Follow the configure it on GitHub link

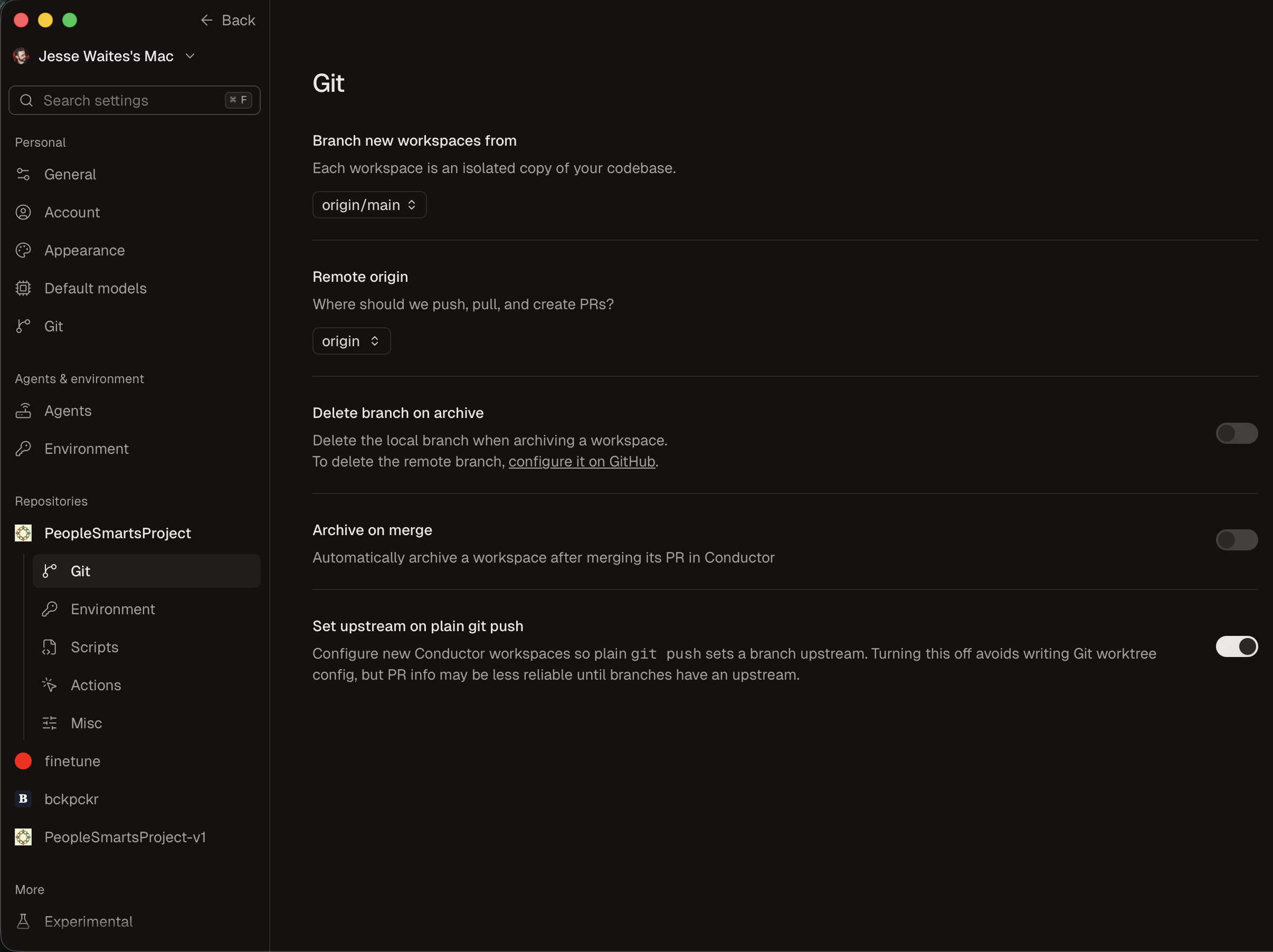582,462
